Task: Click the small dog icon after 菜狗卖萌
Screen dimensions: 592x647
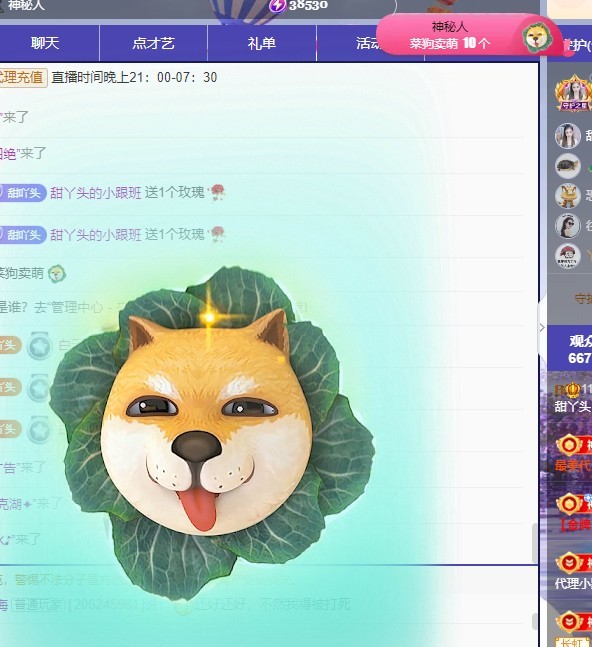Action: coord(57,274)
